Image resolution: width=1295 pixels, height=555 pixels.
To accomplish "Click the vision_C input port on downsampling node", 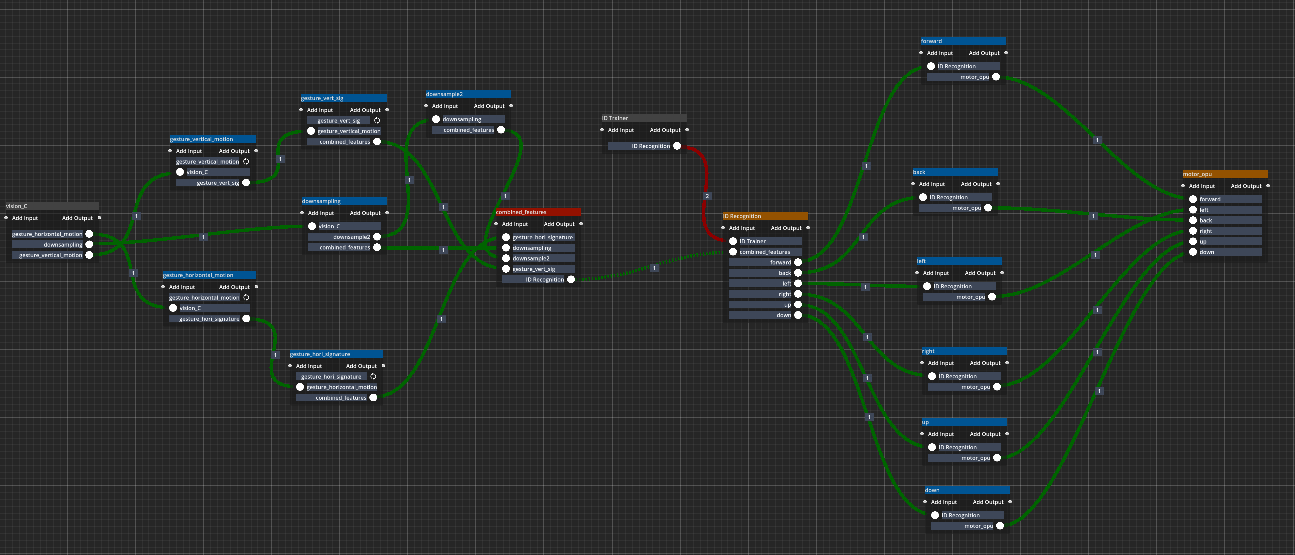I will (311, 225).
